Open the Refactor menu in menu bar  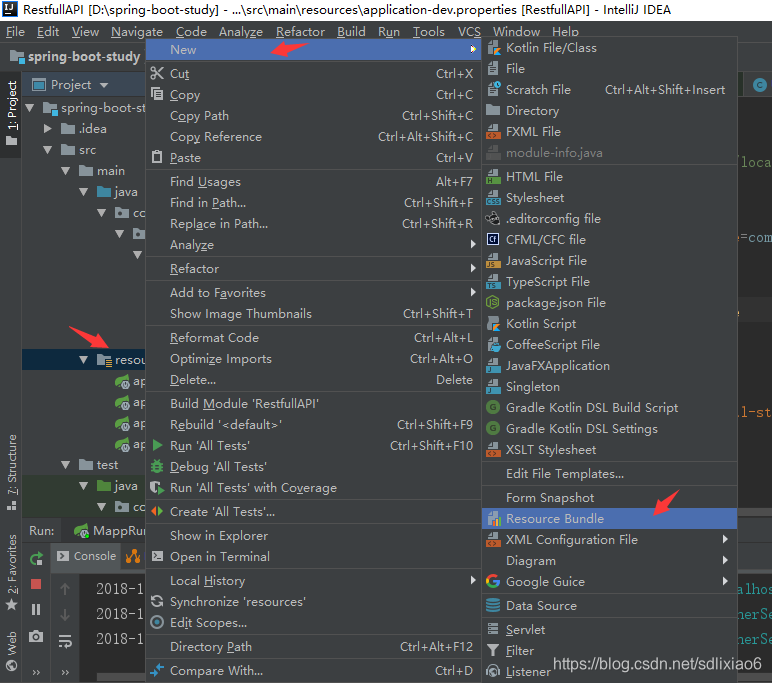(300, 32)
